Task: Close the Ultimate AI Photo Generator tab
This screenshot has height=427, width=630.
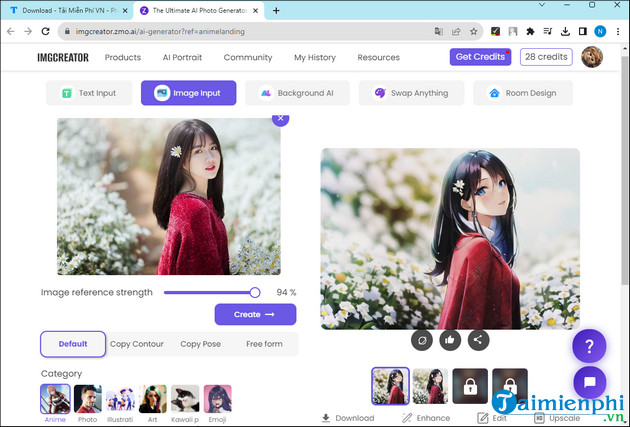Action: pos(256,11)
